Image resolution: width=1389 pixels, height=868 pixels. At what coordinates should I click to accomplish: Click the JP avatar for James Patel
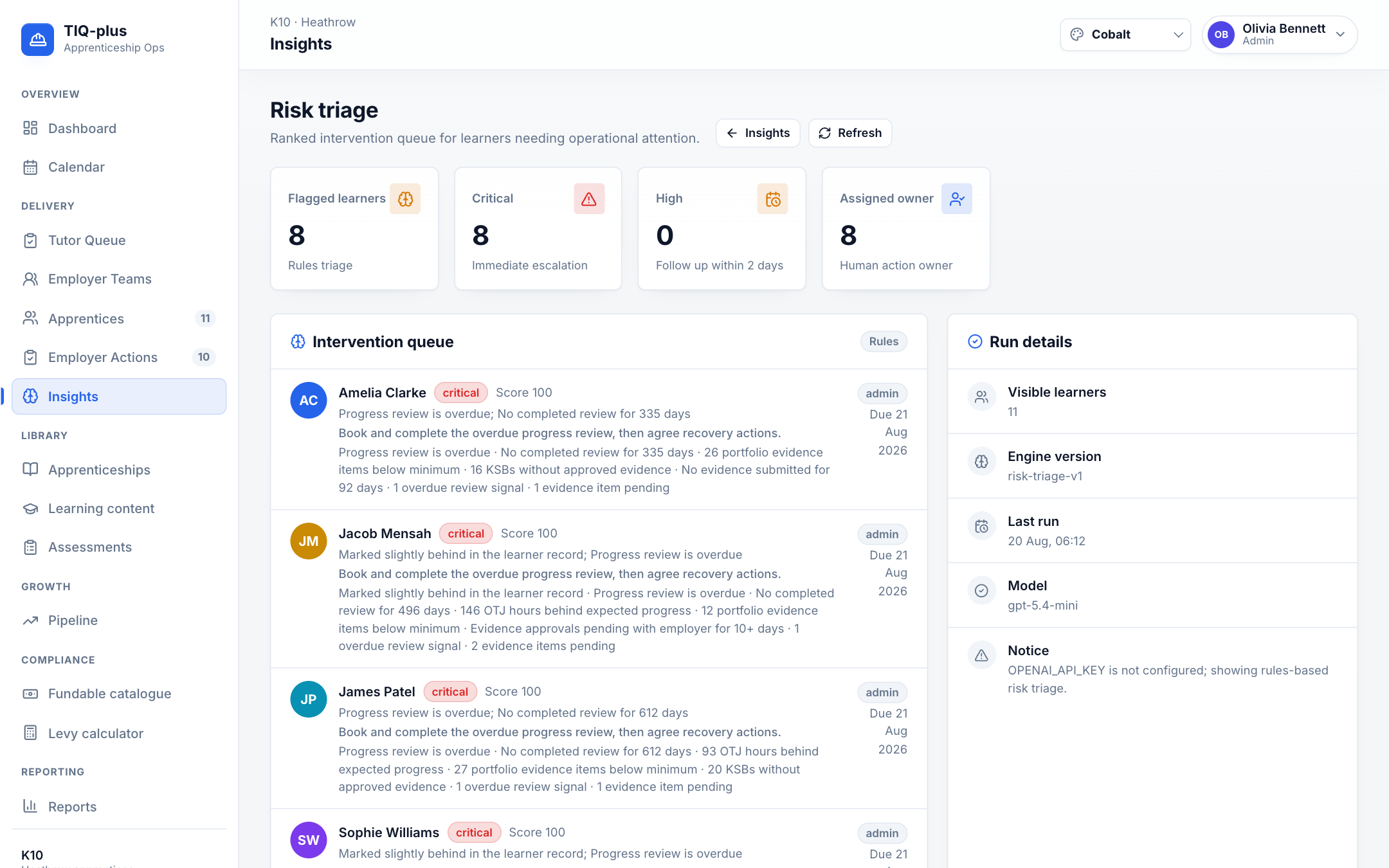click(x=309, y=699)
